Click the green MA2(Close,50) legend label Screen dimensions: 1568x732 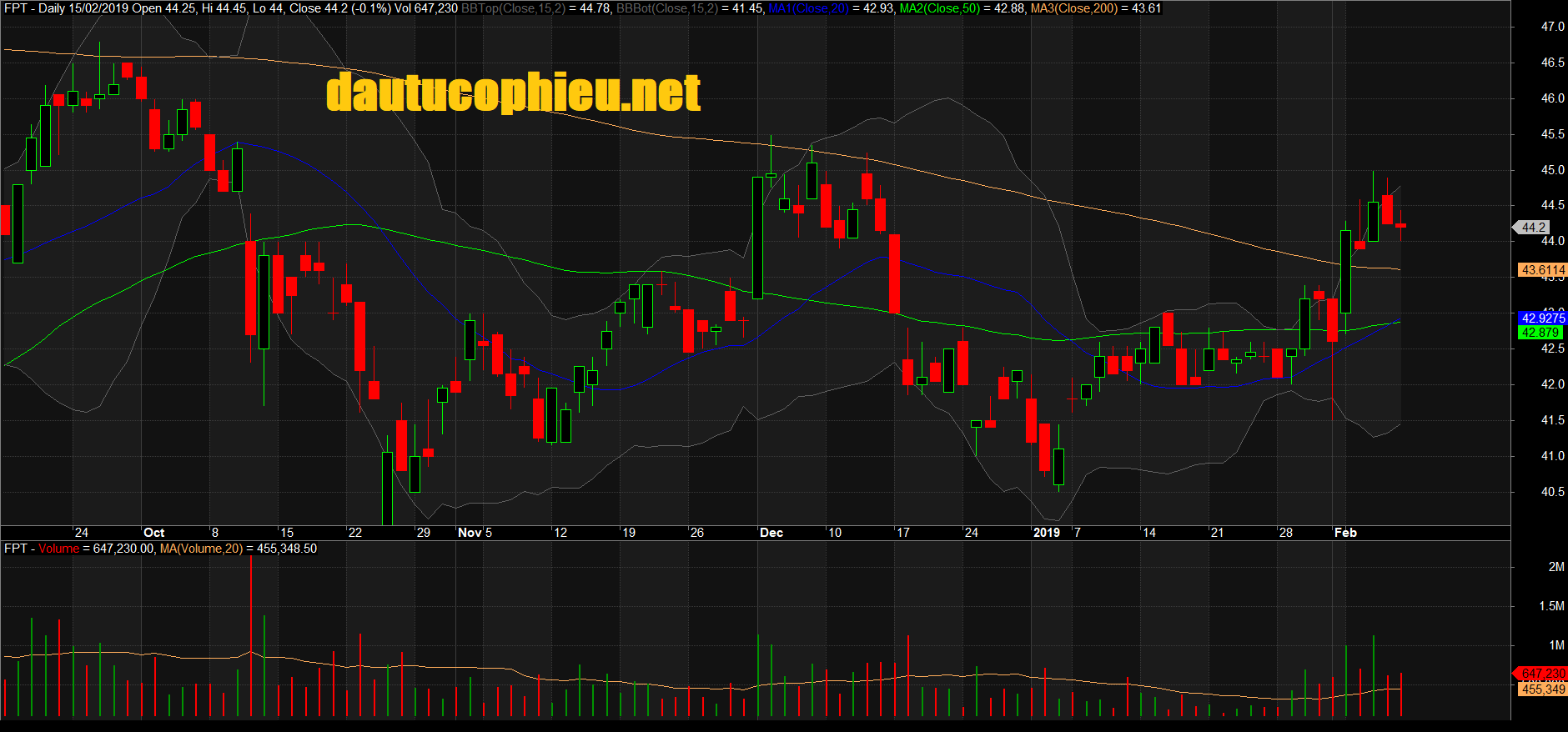pyautogui.click(x=939, y=8)
